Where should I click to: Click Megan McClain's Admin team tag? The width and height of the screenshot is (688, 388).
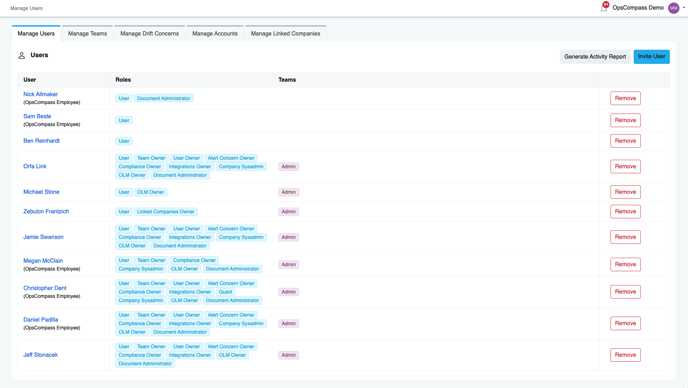click(x=289, y=265)
